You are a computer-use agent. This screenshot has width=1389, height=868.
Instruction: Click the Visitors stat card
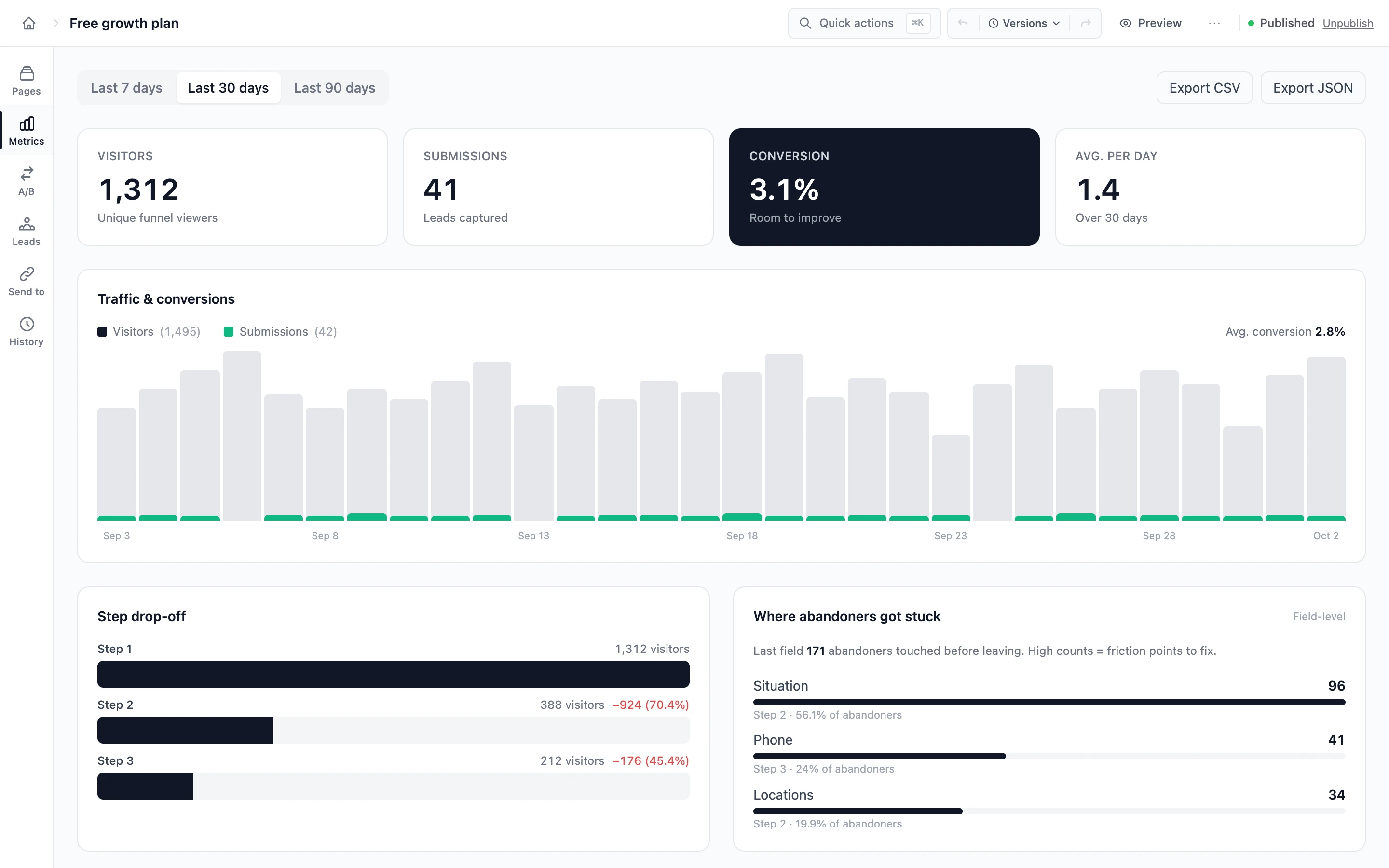pyautogui.click(x=232, y=187)
